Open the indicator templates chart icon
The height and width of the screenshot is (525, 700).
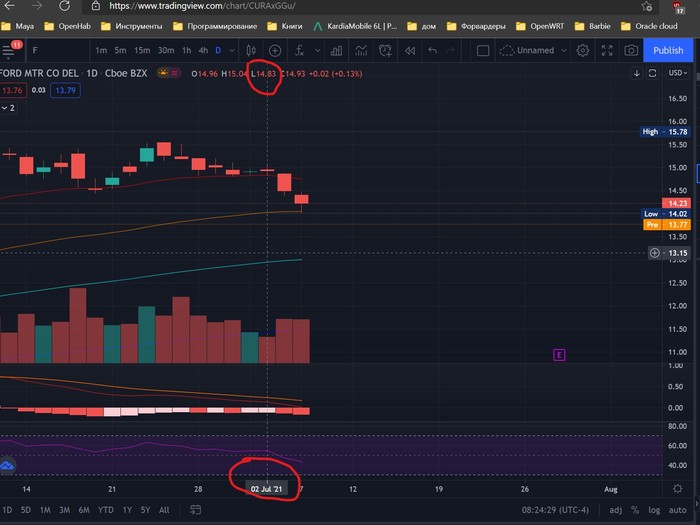tap(361, 50)
